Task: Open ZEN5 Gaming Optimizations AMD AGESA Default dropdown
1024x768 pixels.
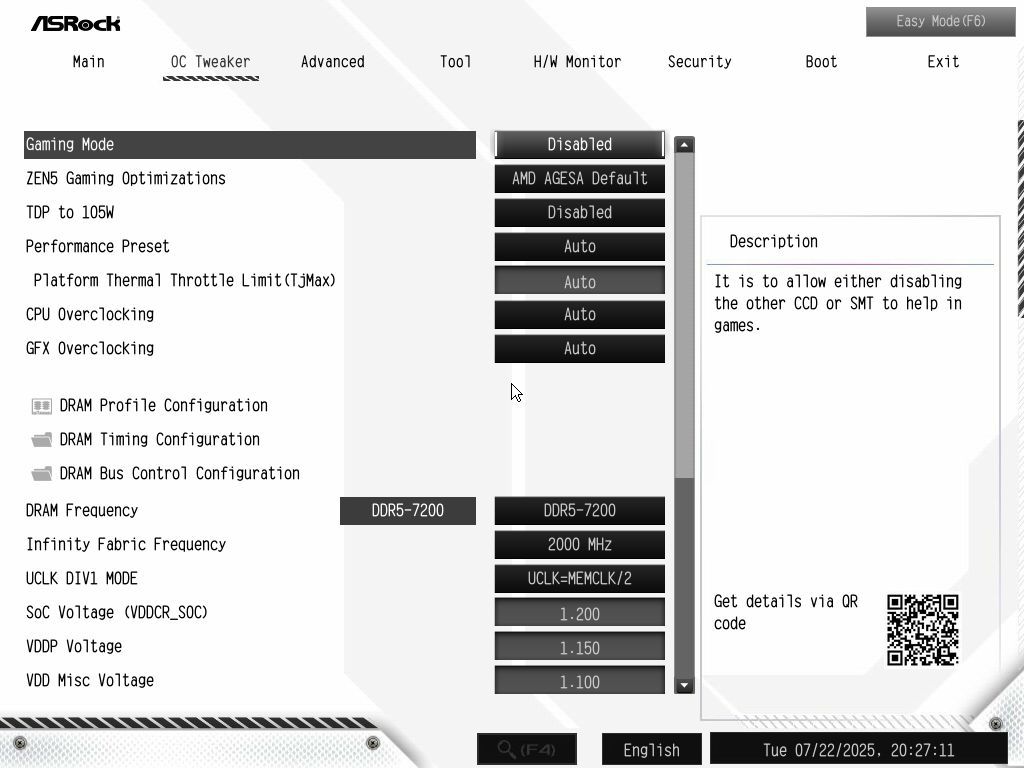Action: coord(579,179)
